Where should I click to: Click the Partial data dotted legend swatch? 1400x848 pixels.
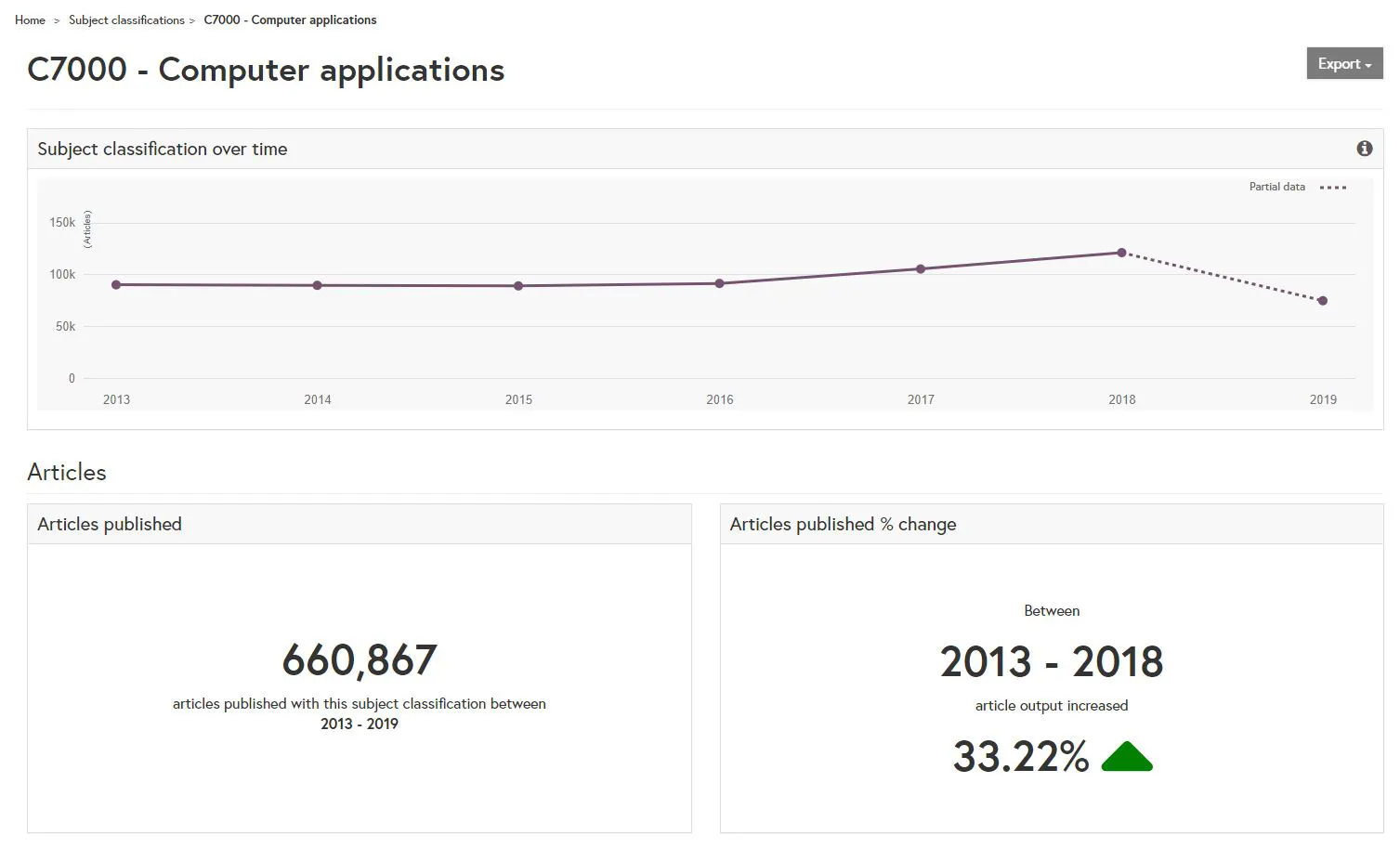point(1332,188)
